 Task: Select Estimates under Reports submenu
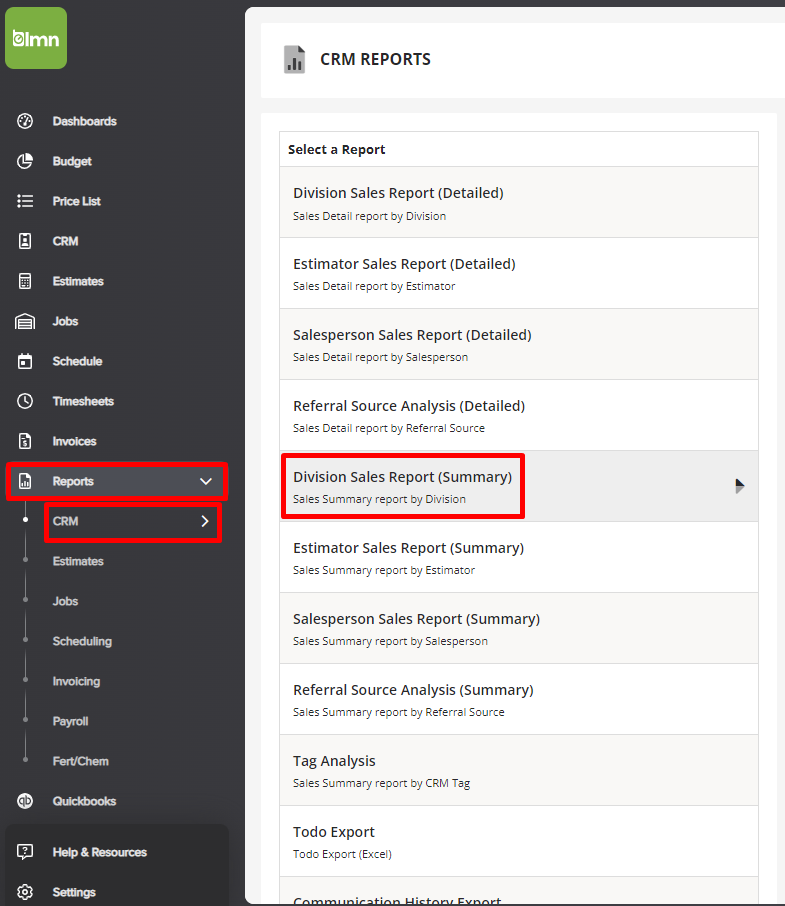78,561
